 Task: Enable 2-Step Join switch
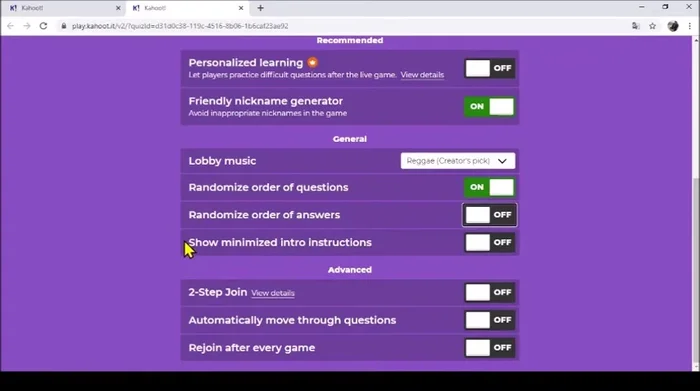coord(490,293)
